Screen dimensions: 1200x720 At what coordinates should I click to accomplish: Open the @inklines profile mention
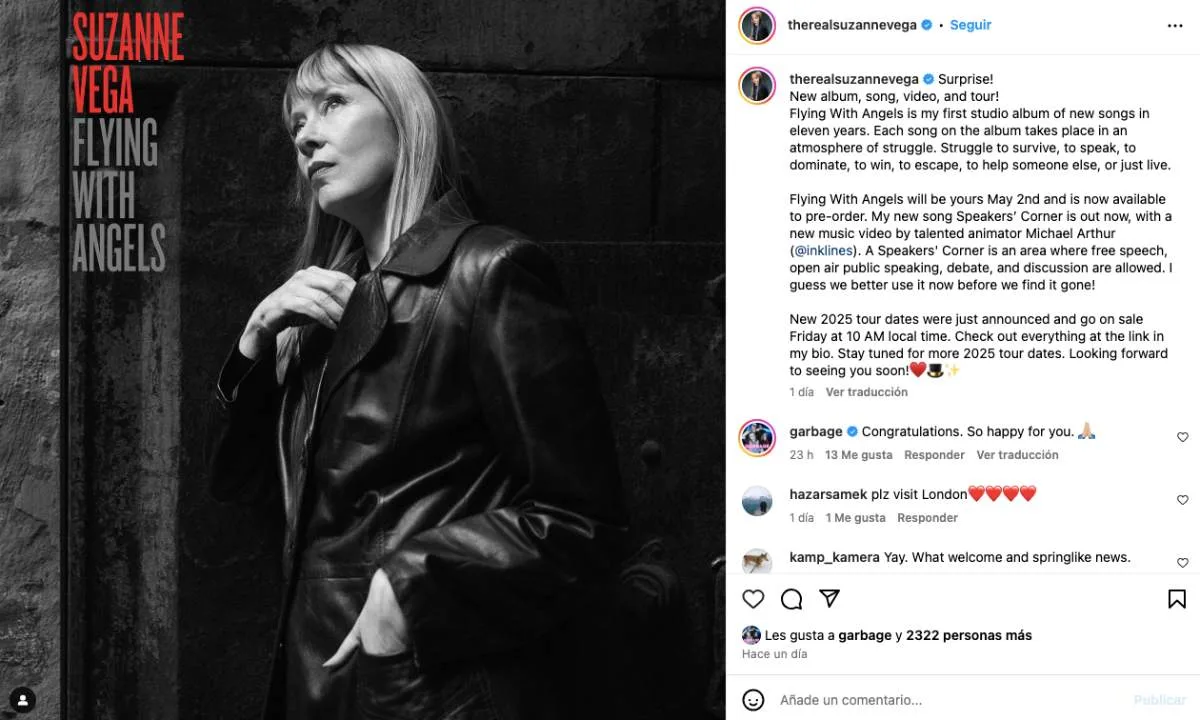click(x=824, y=251)
